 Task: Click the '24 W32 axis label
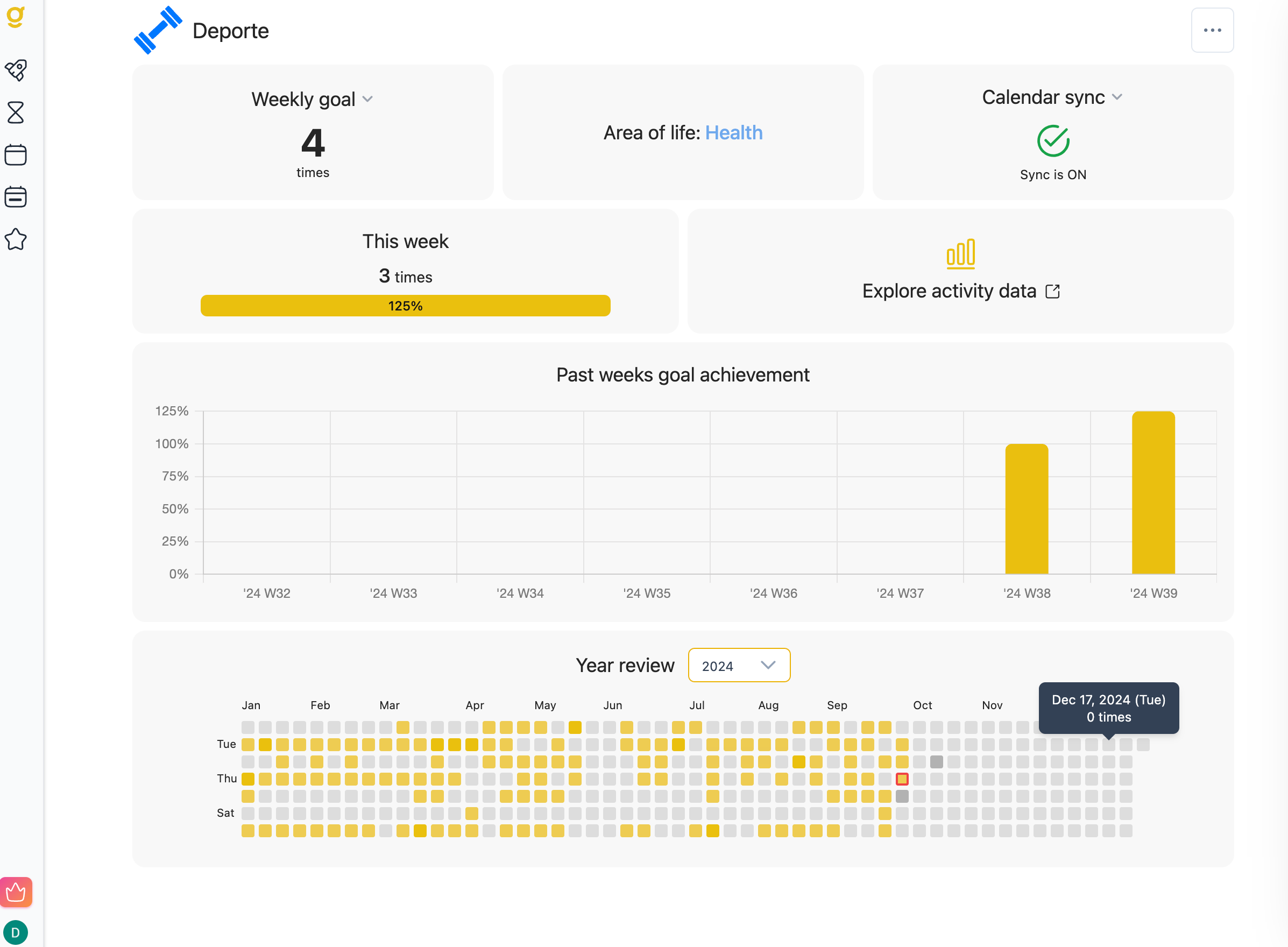tap(266, 593)
